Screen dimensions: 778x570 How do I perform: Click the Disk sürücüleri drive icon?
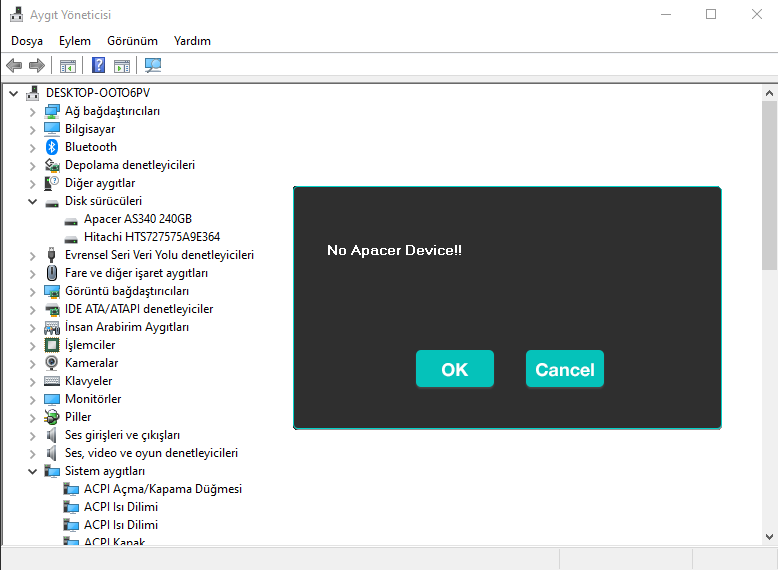click(52, 203)
